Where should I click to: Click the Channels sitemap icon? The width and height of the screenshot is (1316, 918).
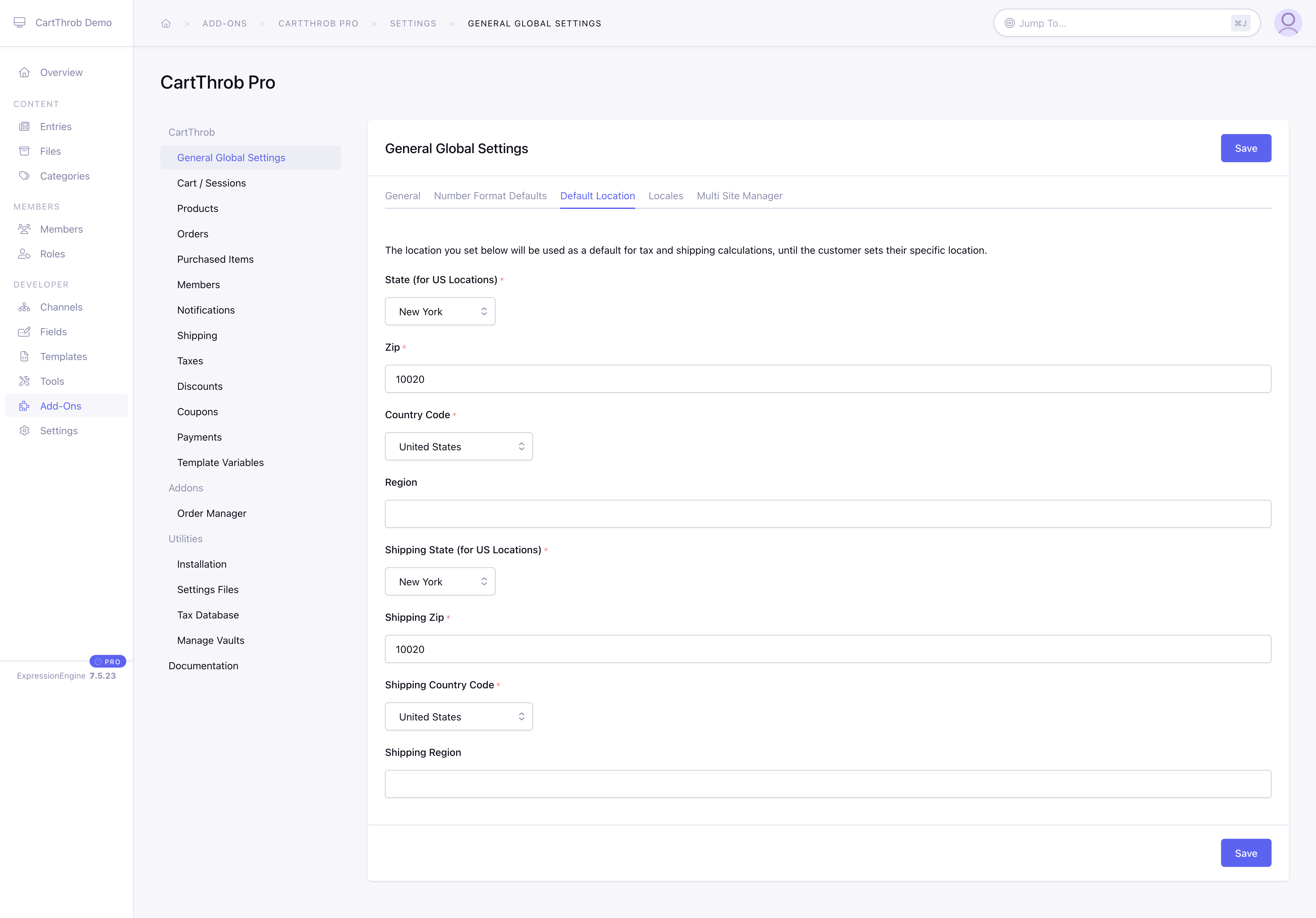(24, 307)
